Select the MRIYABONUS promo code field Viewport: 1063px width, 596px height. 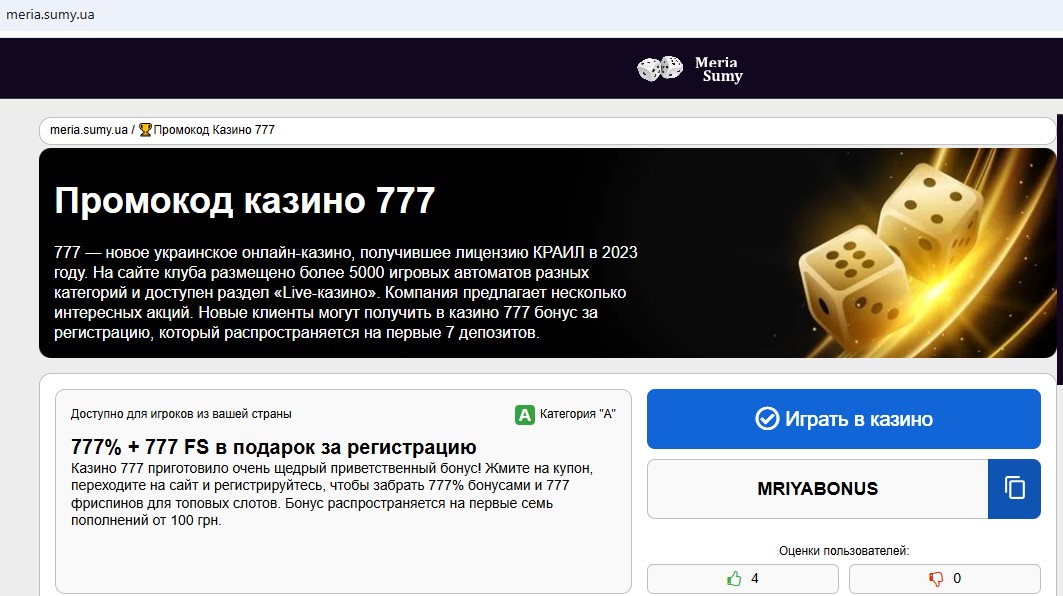point(817,489)
